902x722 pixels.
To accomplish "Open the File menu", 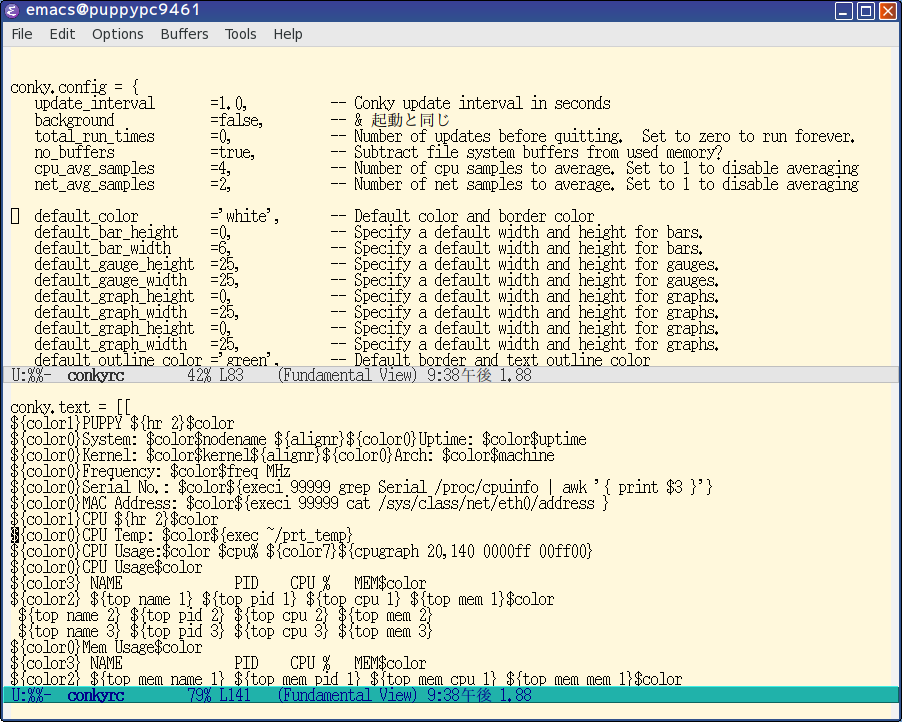I will click(22, 34).
